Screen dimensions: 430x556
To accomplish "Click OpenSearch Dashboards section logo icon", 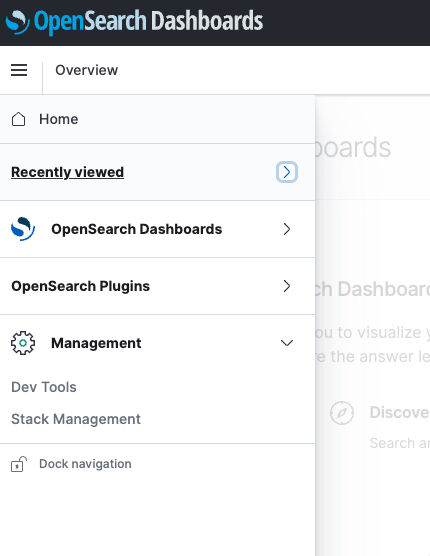I will pyautogui.click(x=23, y=229).
